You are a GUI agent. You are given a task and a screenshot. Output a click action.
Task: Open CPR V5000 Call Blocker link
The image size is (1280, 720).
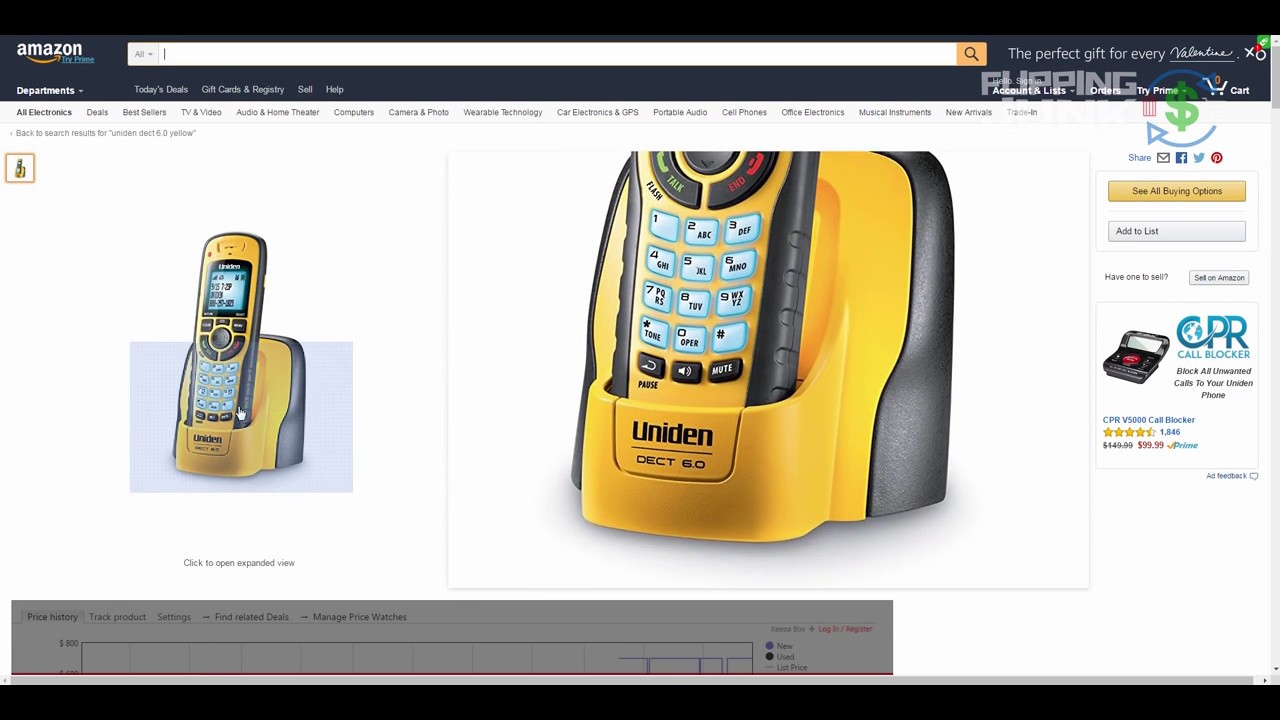(1149, 420)
